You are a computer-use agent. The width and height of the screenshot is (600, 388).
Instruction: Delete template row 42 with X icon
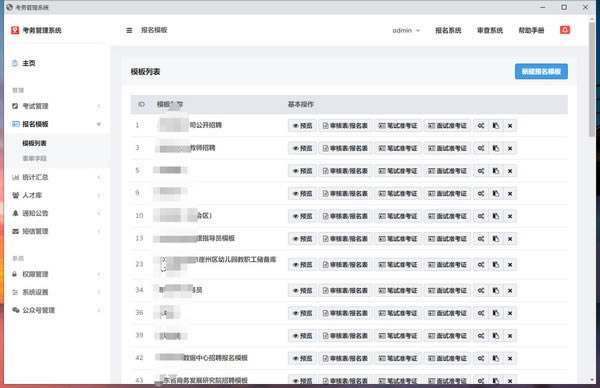pyautogui.click(x=510, y=358)
